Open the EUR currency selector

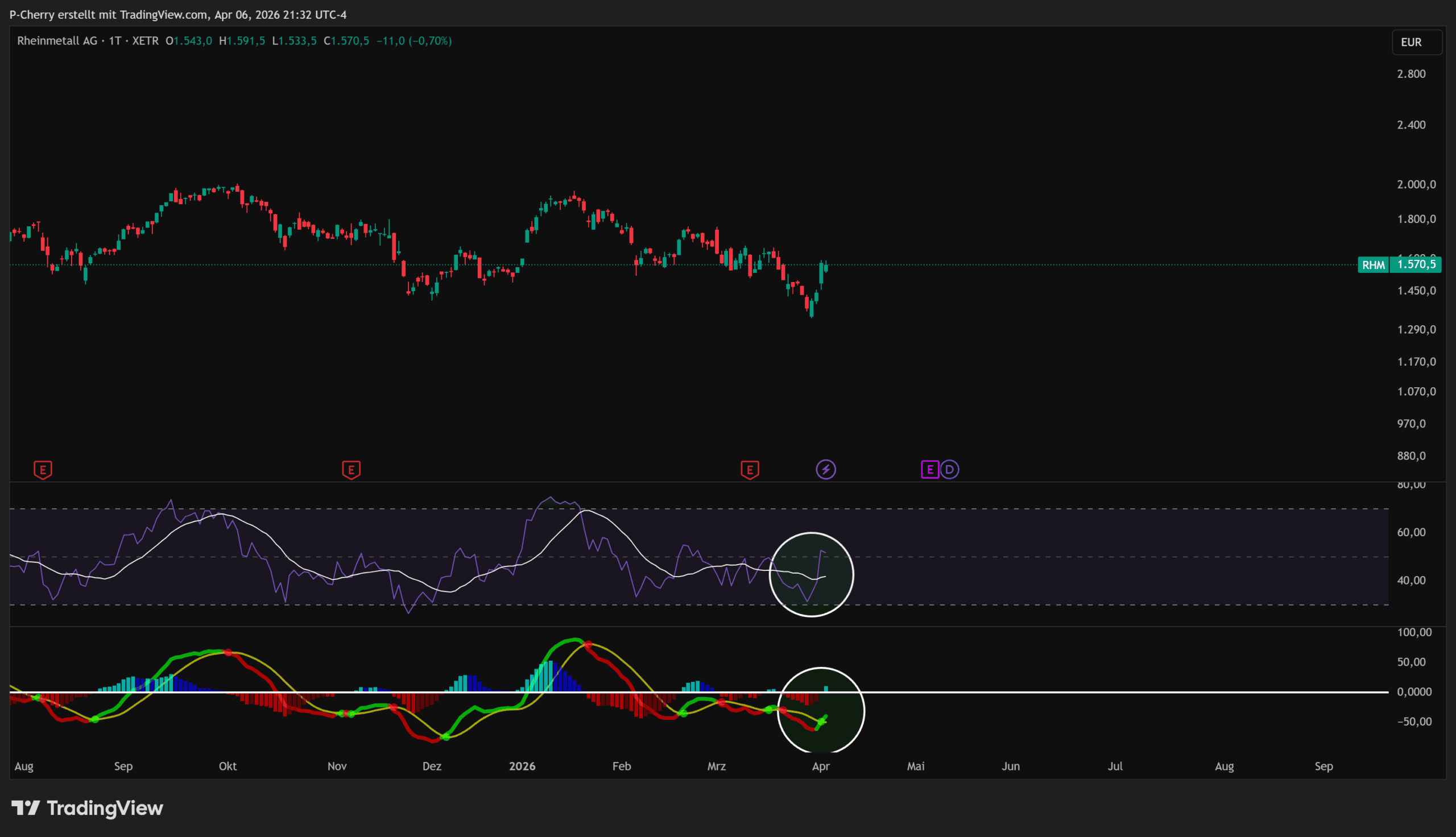[1416, 42]
